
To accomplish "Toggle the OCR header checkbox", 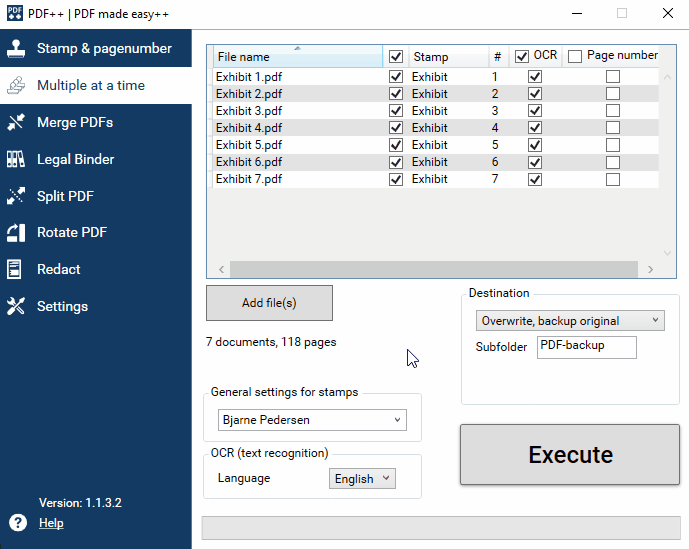I will 522,57.
